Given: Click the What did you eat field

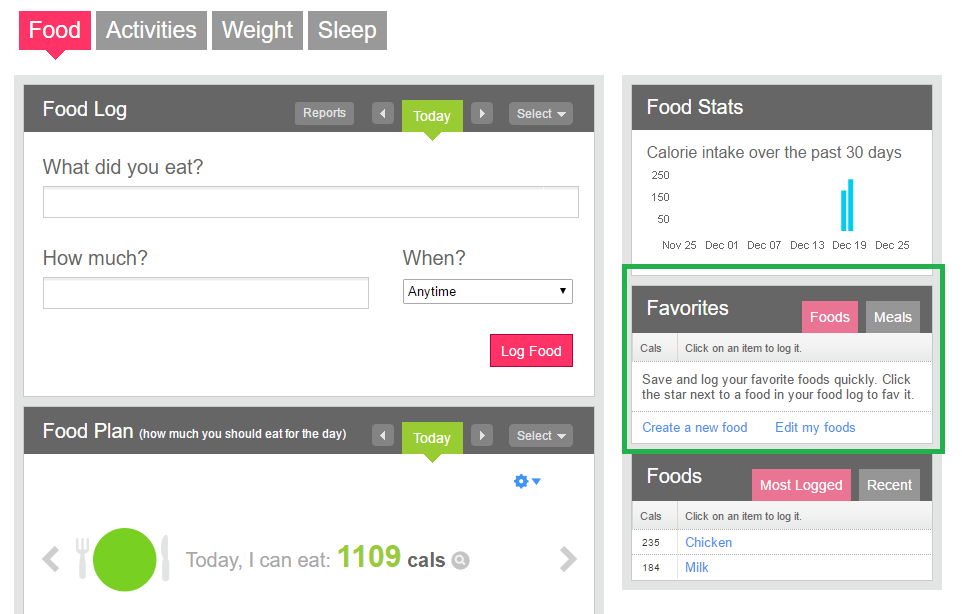Looking at the screenshot, I should click(x=310, y=202).
